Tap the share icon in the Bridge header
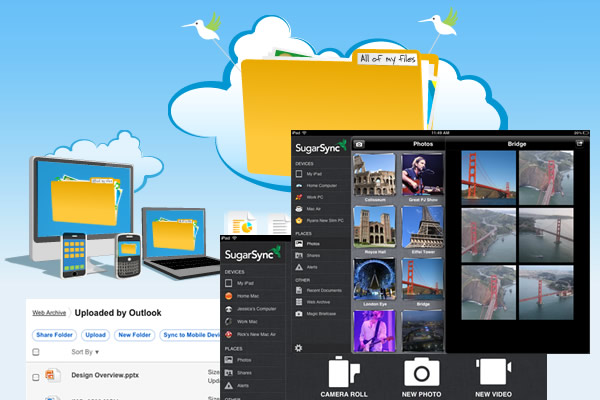 click(580, 144)
